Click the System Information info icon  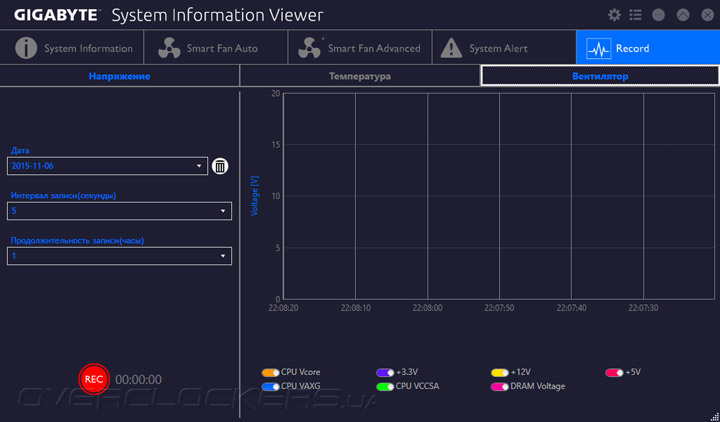click(x=26, y=48)
